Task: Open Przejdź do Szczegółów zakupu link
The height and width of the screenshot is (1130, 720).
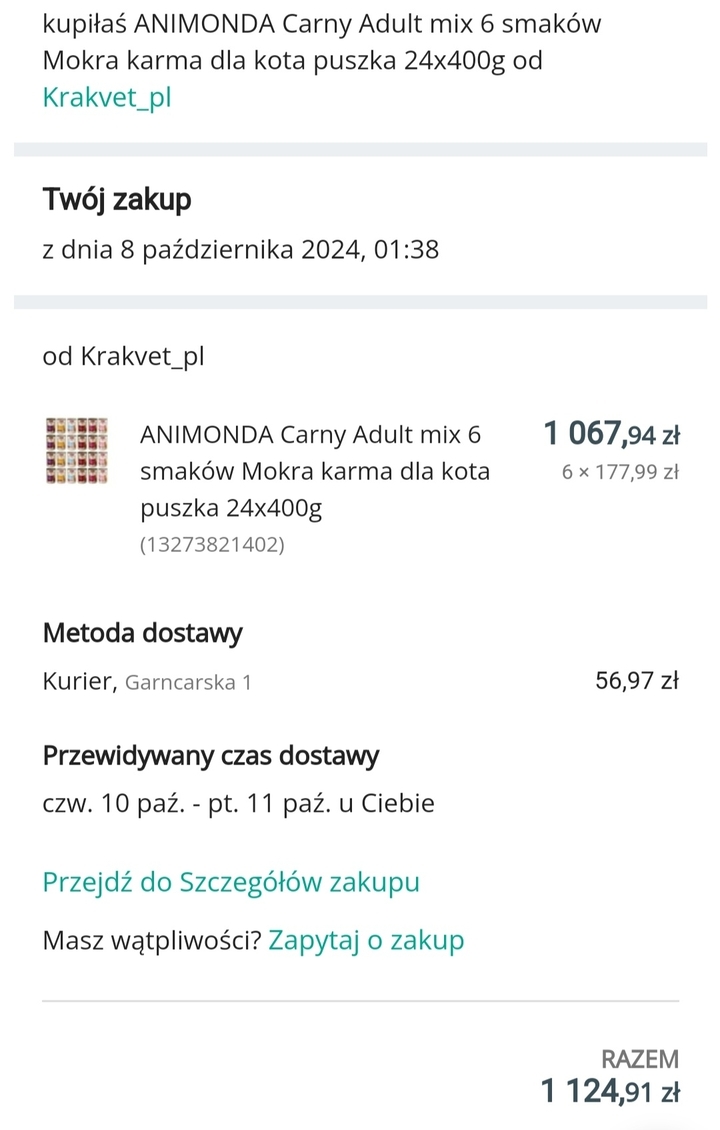Action: 231,882
